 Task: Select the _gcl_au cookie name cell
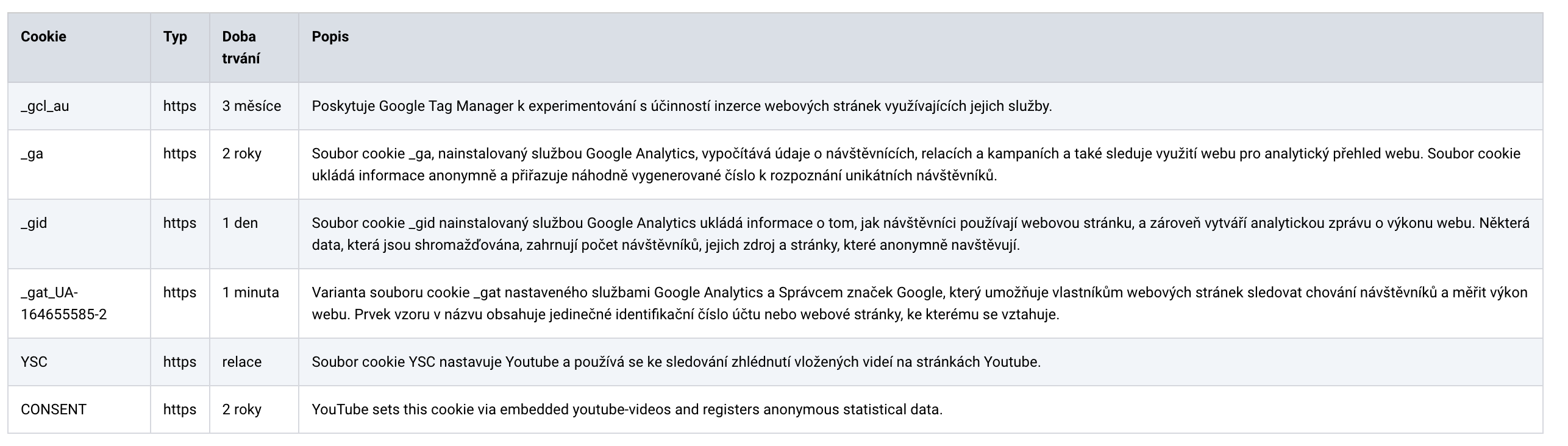(45, 106)
